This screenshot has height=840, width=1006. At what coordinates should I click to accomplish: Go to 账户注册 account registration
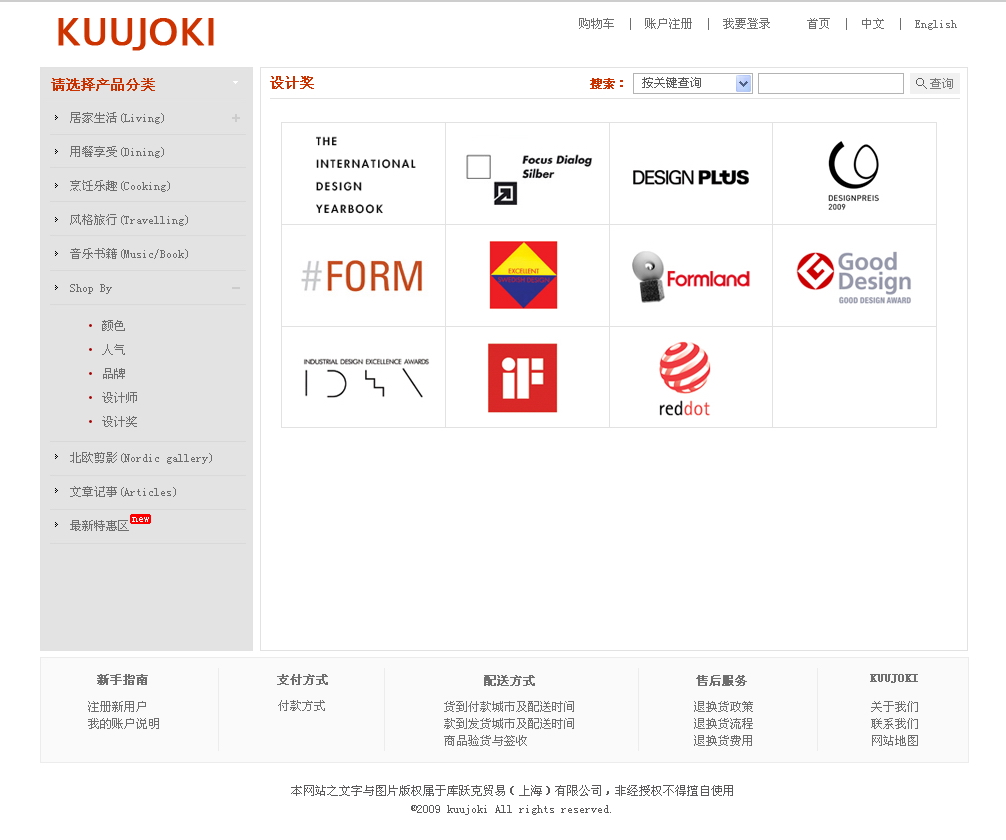pos(668,24)
